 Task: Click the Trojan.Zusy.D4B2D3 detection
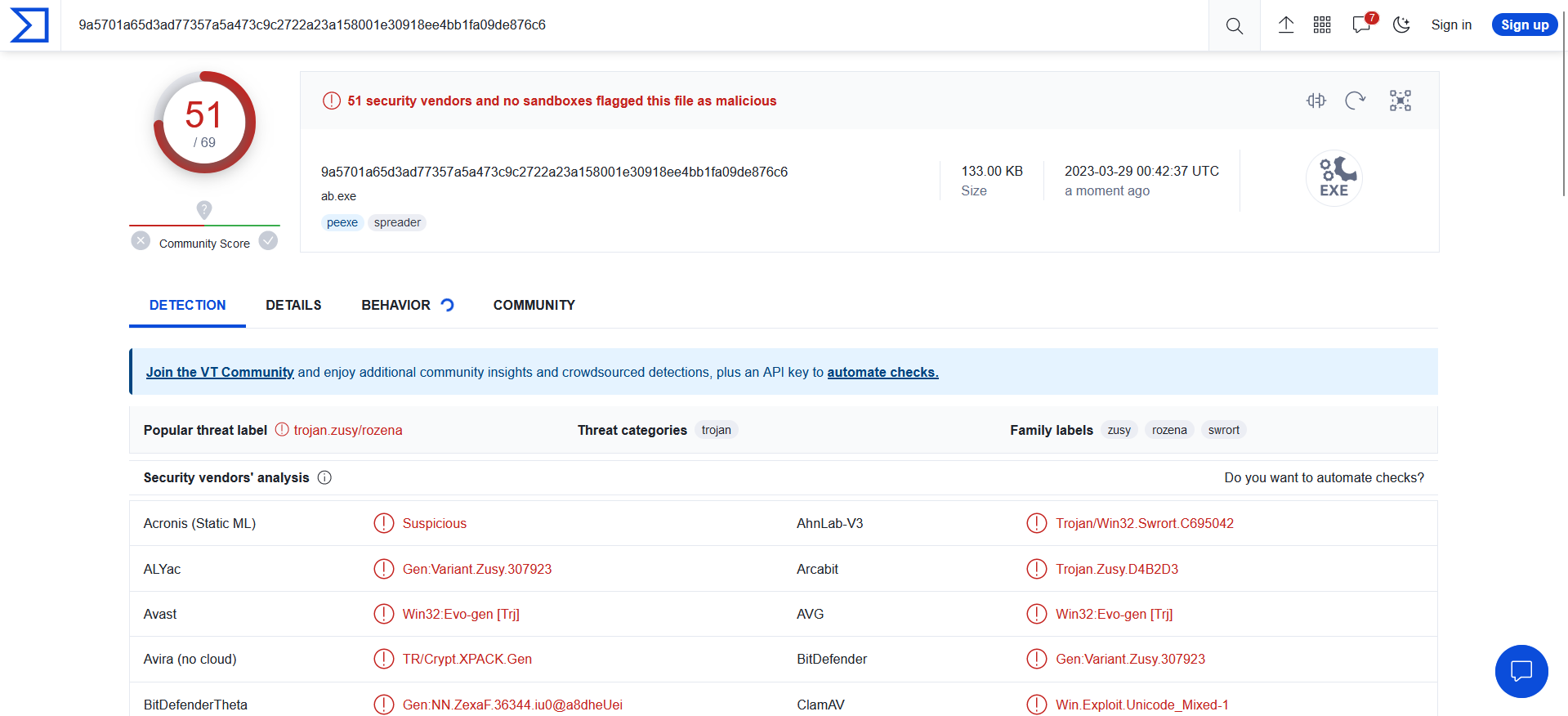[1117, 569]
